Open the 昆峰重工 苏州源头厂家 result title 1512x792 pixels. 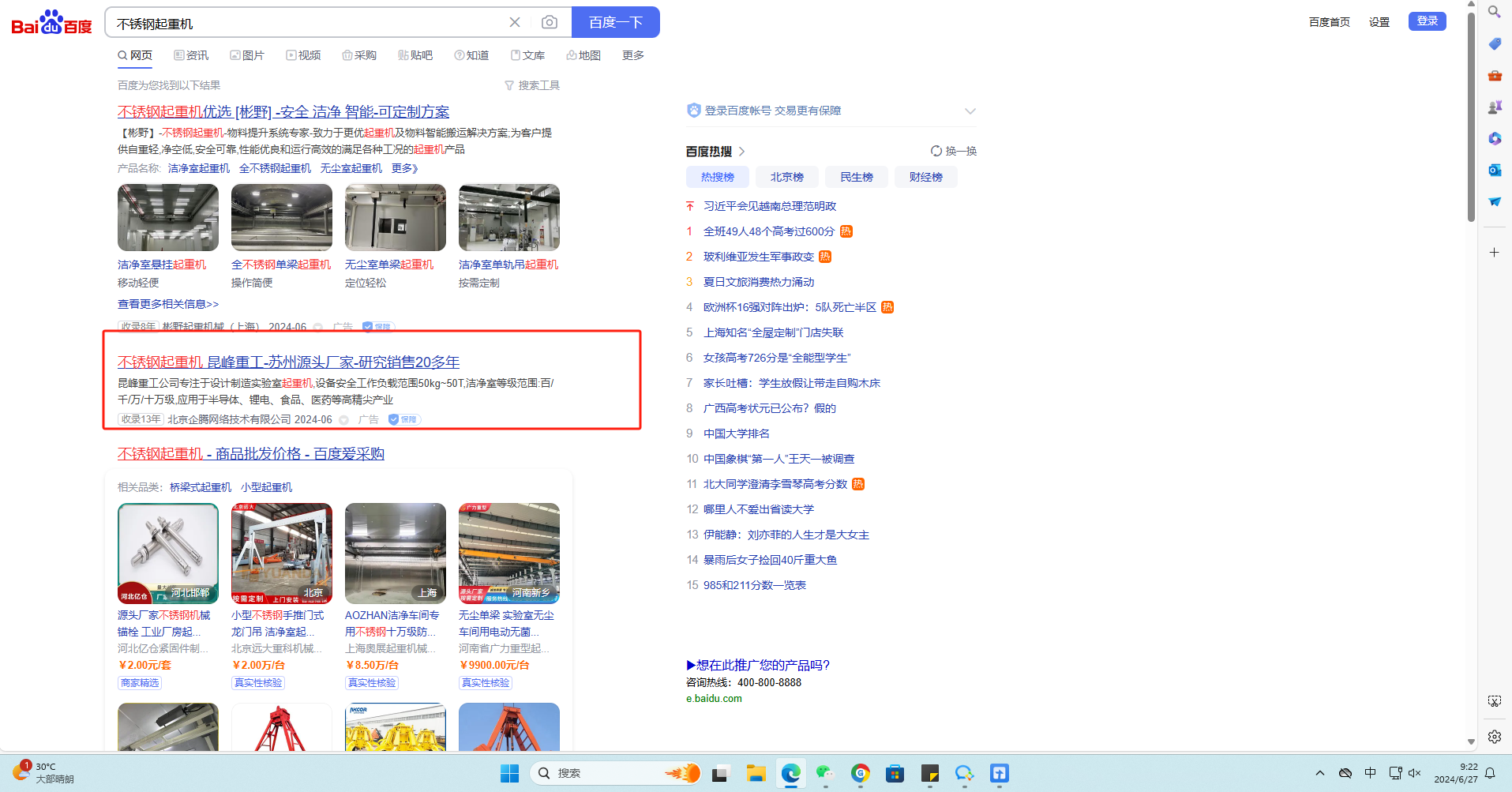pyautogui.click(x=289, y=362)
